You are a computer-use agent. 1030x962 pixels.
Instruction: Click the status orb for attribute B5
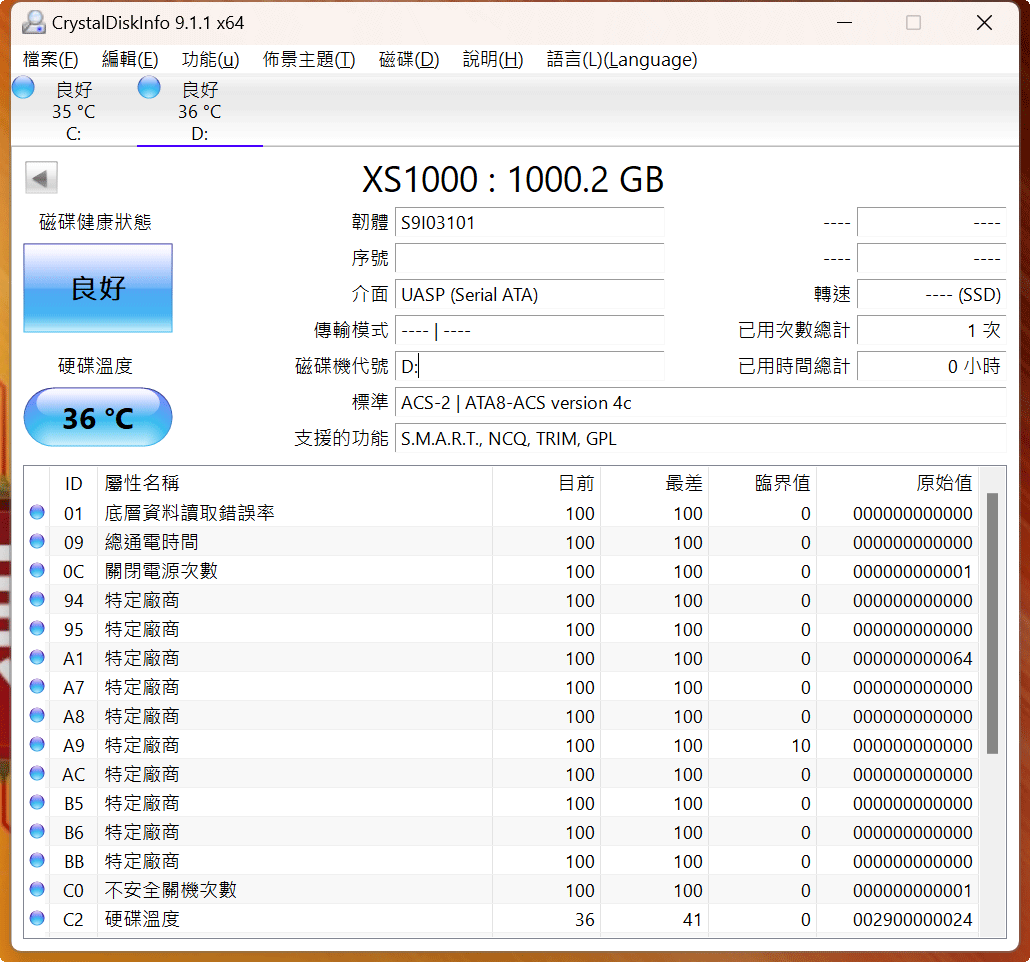point(37,802)
